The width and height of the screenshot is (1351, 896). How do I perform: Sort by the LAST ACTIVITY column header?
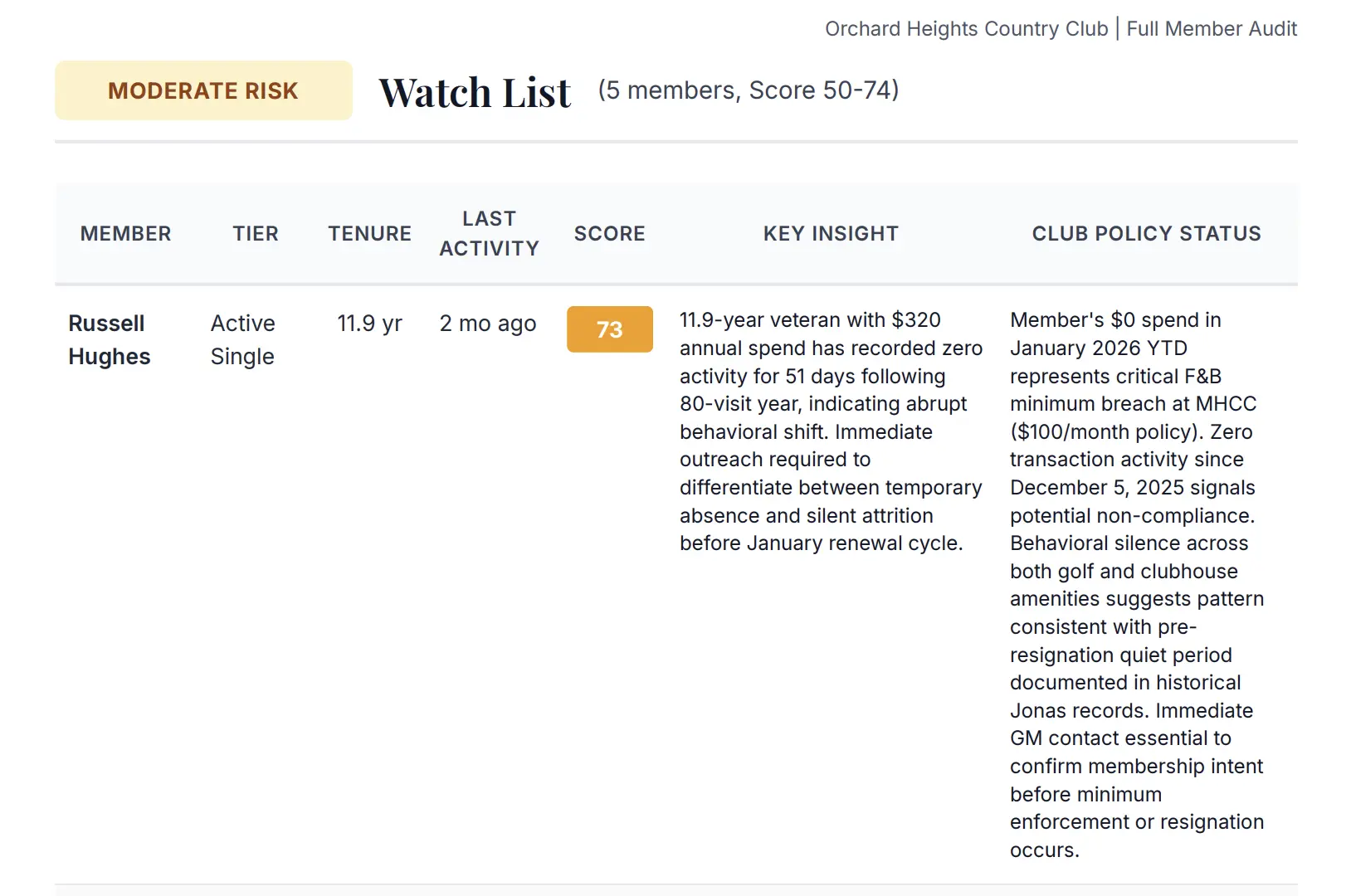tap(489, 234)
